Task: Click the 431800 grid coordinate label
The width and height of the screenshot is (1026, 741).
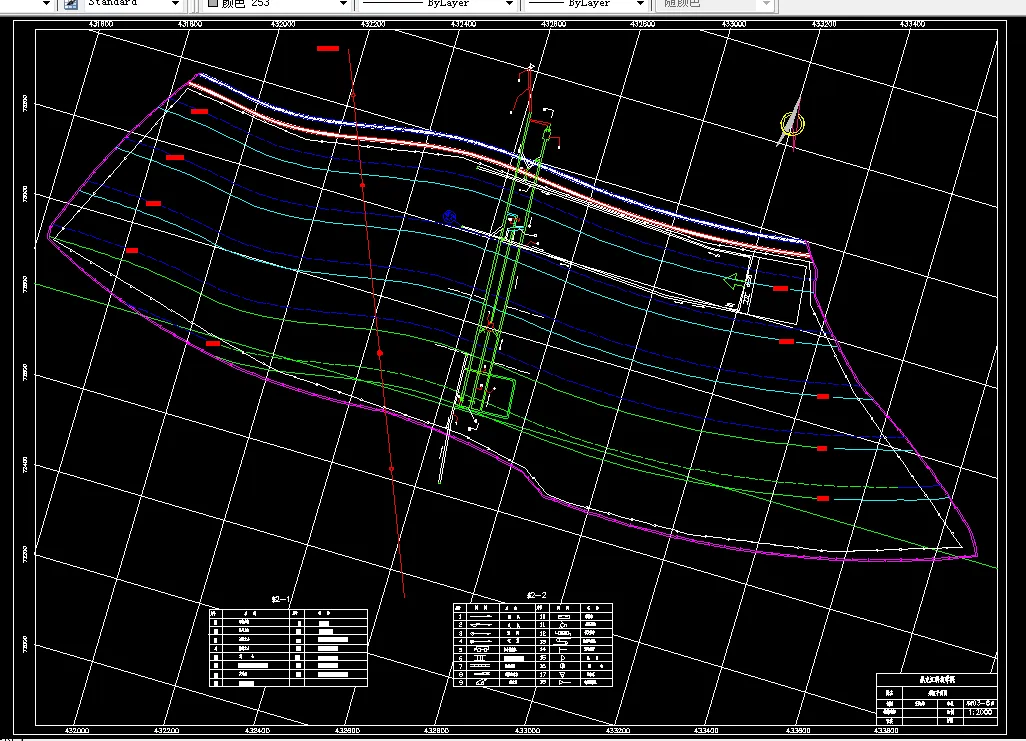Action: [x=190, y=24]
